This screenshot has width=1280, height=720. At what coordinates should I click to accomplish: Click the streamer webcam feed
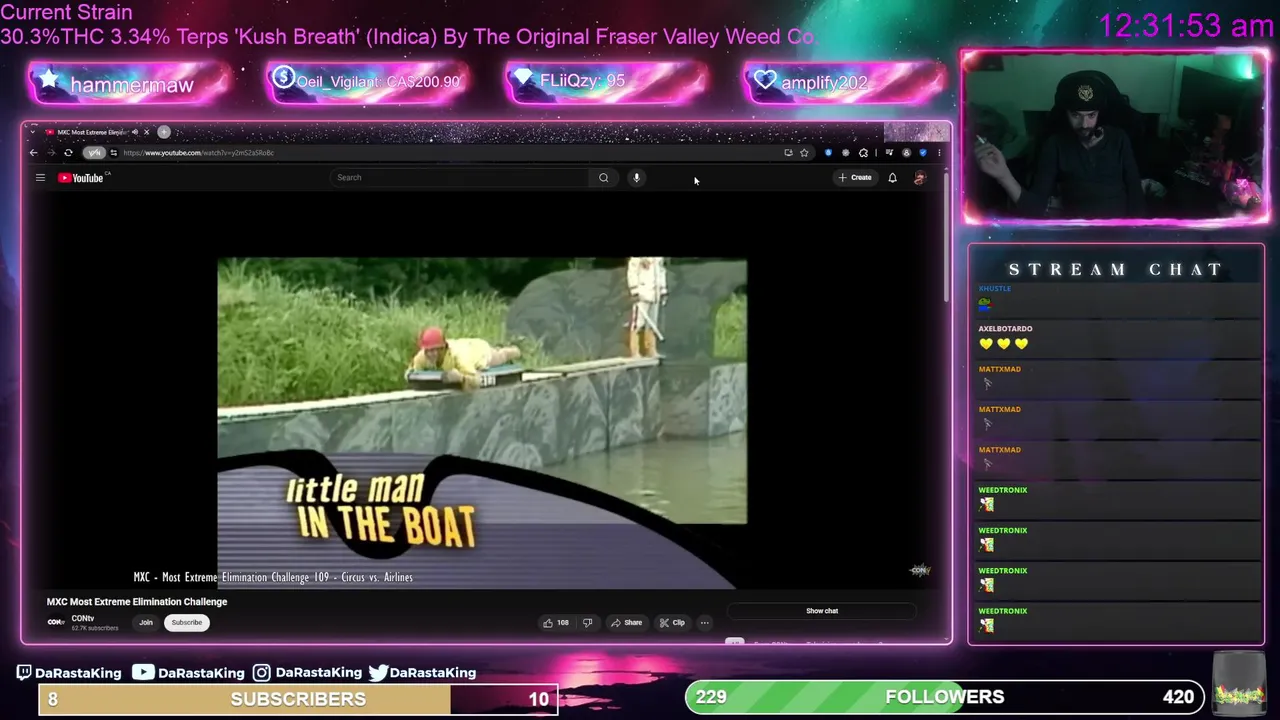(x=1115, y=138)
